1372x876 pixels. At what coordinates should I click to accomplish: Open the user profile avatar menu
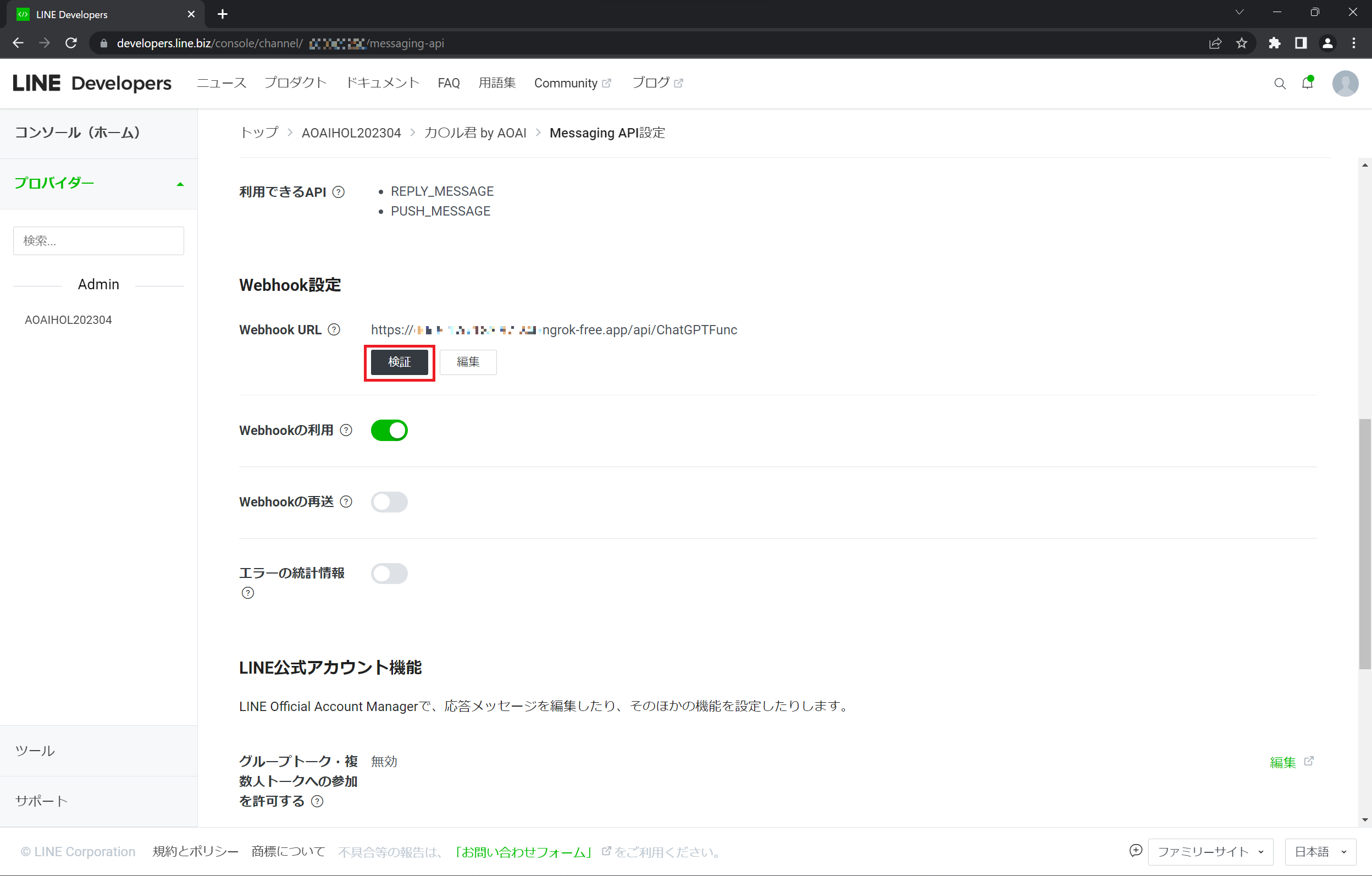pos(1345,83)
